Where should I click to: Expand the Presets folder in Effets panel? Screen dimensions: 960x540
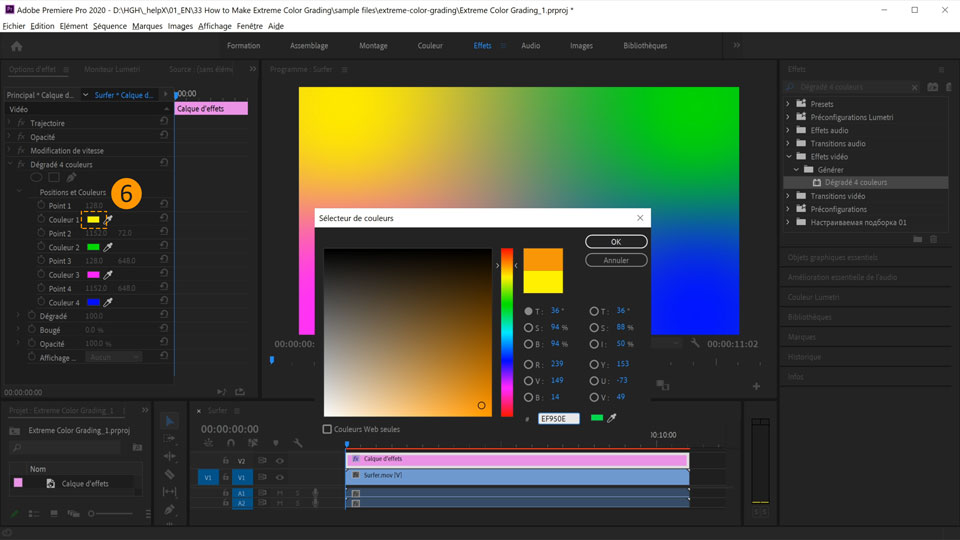tap(788, 104)
